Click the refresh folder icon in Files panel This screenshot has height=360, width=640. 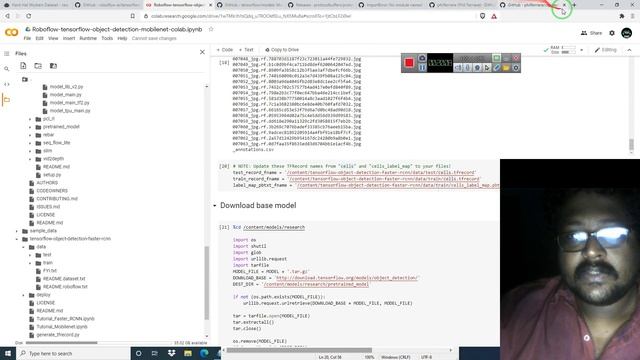tap(38, 66)
